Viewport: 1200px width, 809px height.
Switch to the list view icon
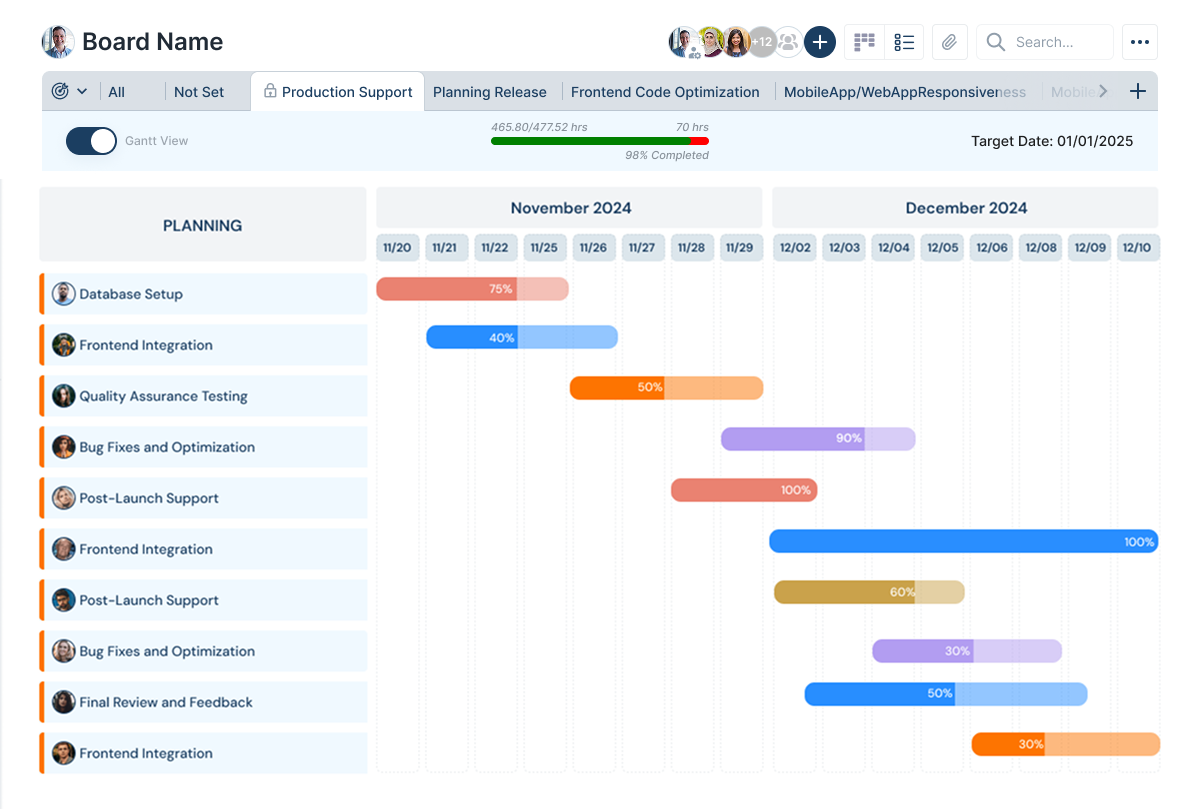(x=905, y=42)
